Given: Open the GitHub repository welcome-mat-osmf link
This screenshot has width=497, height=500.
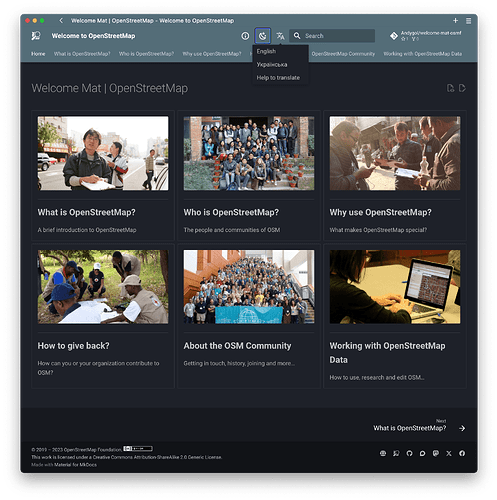Looking at the screenshot, I should click(x=426, y=36).
